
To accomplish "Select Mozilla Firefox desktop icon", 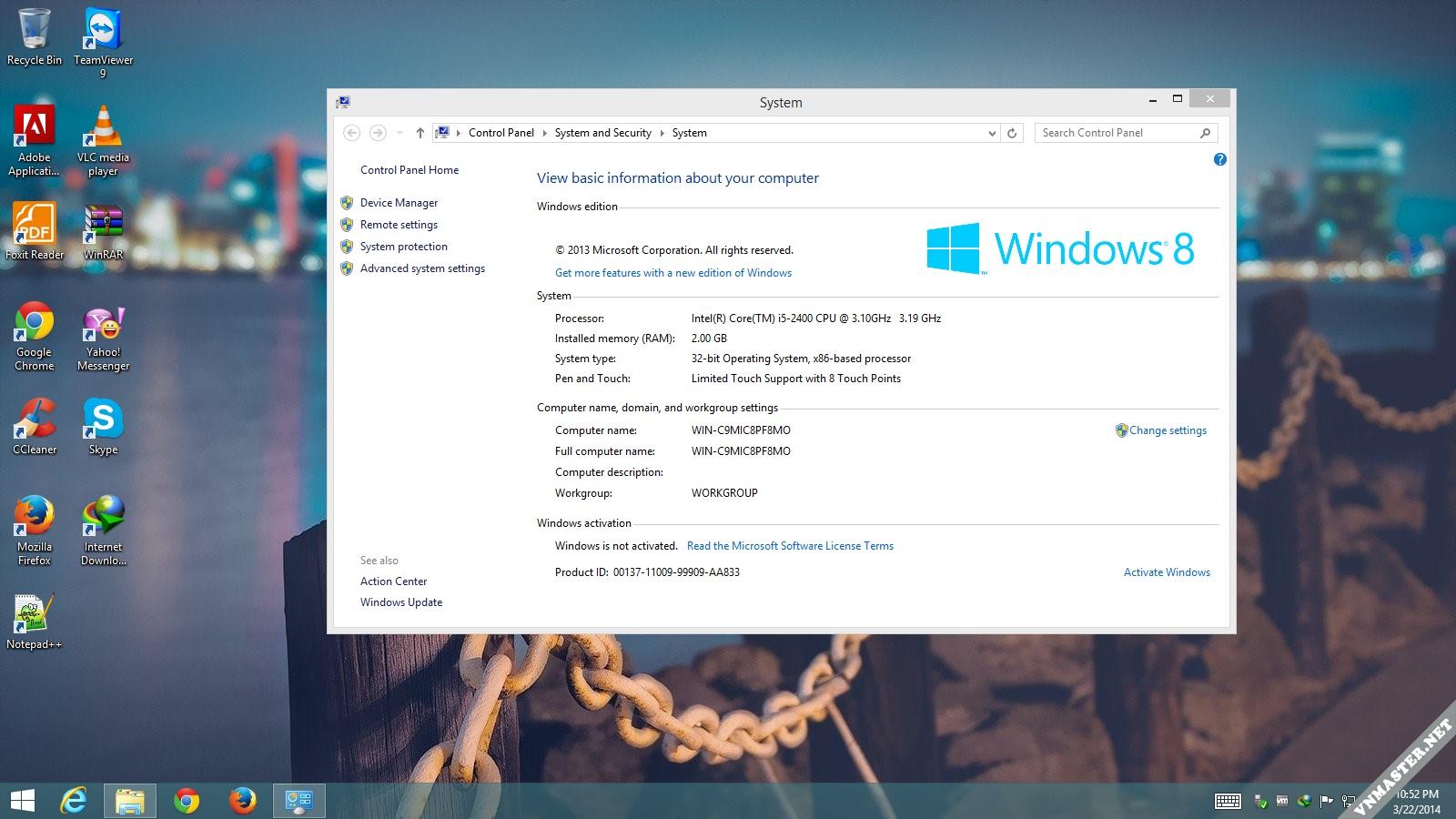I will 34,530.
